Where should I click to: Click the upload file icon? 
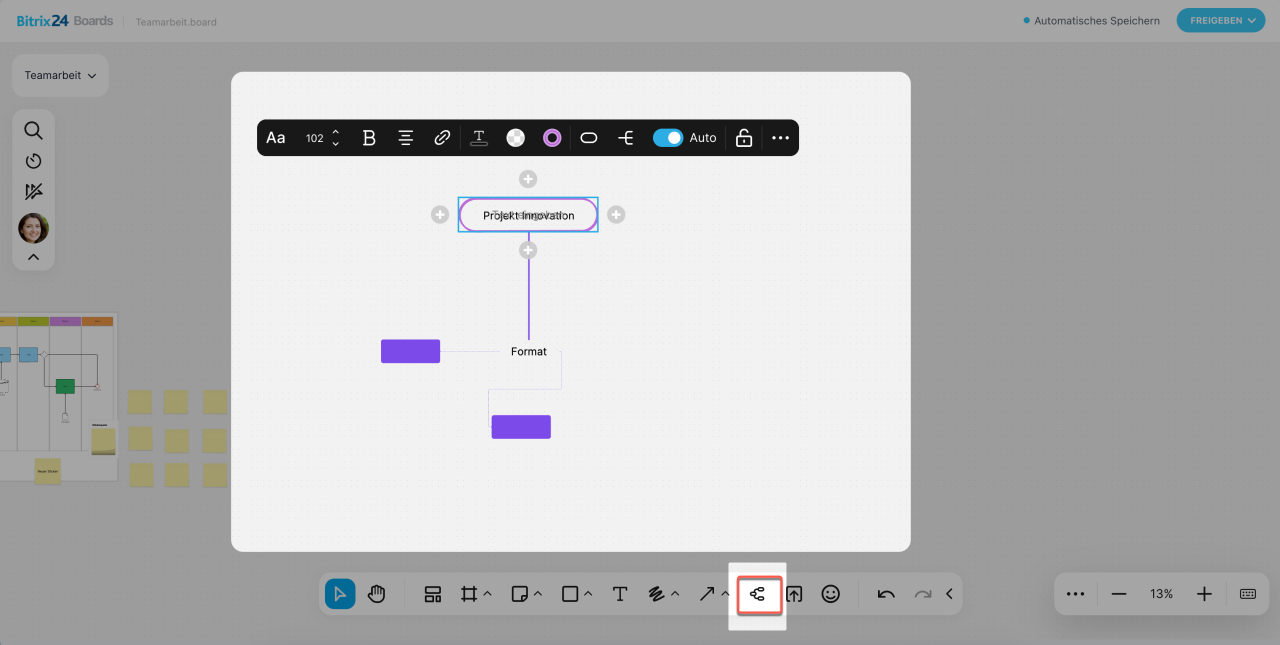794,594
